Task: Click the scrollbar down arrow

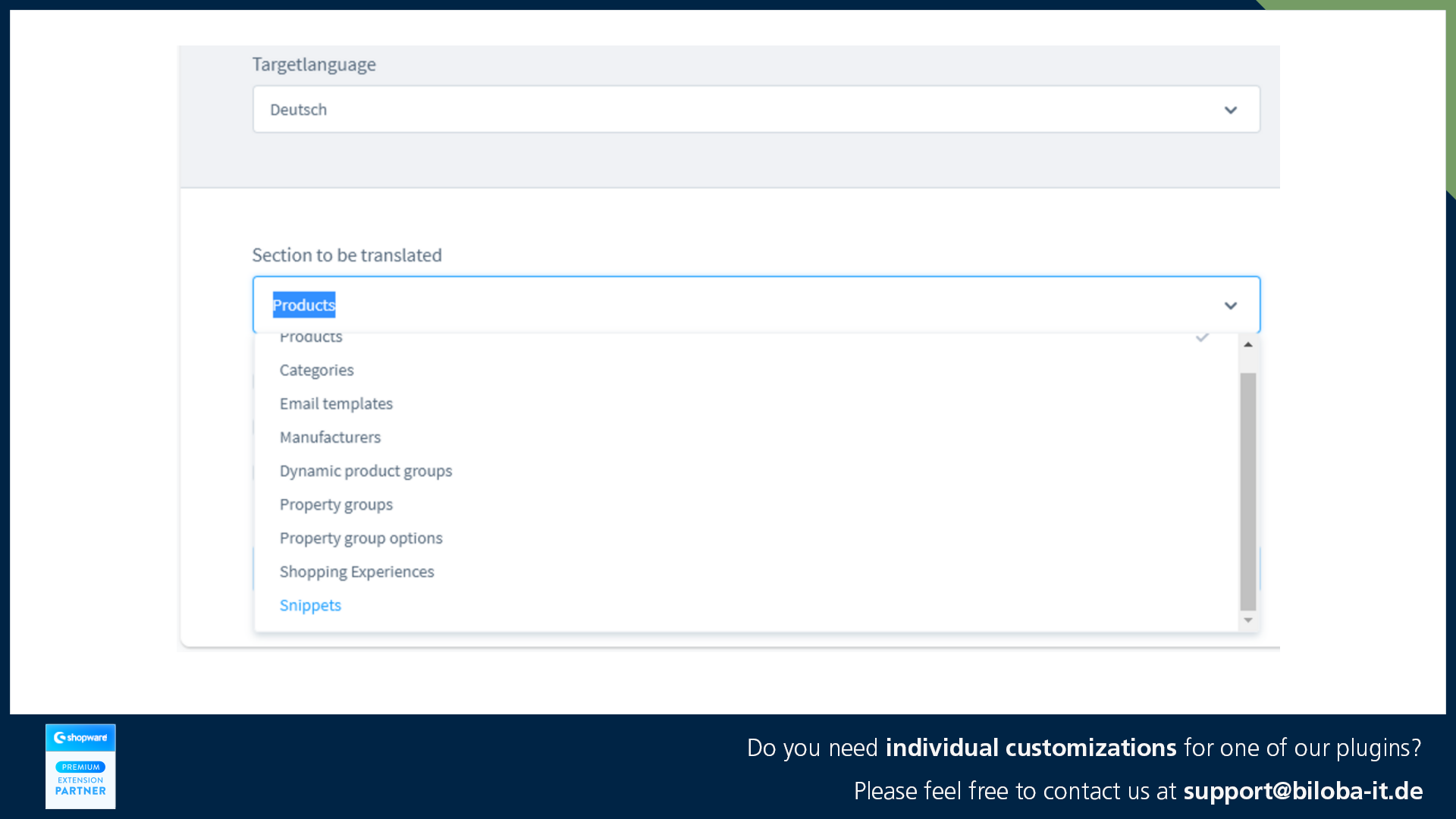Action: coord(1248,620)
